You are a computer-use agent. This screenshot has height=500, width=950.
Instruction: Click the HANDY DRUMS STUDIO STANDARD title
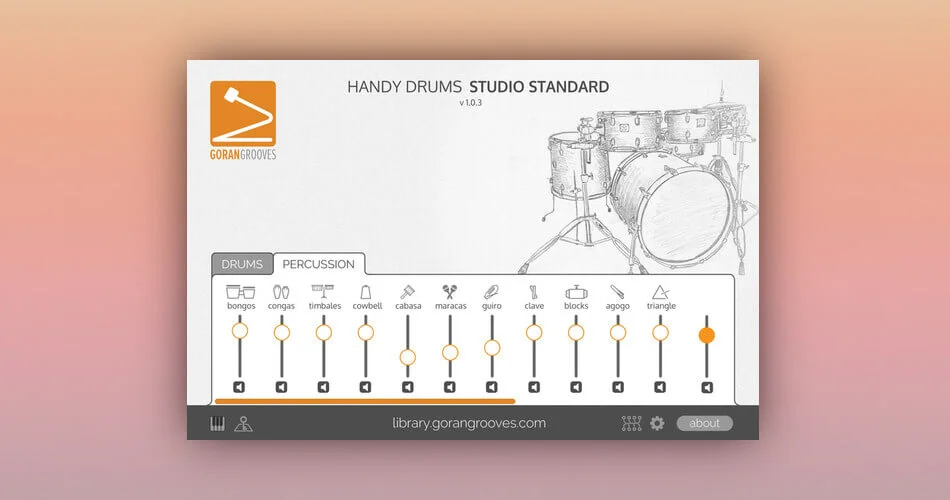tap(478, 87)
